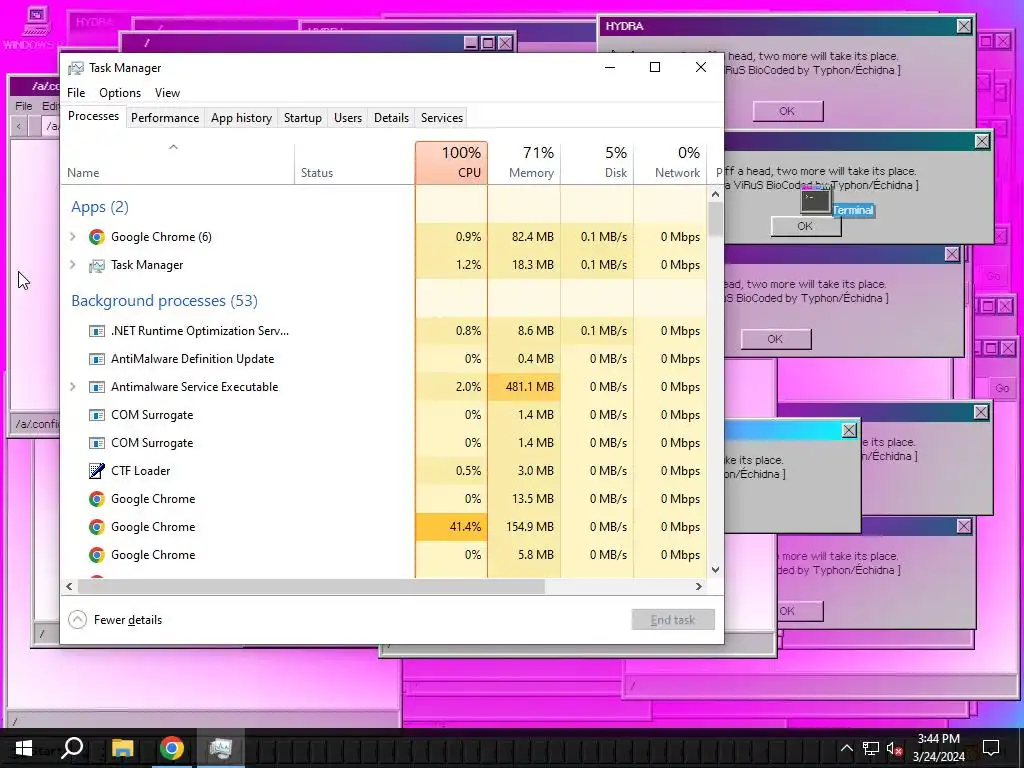
Task: Expand the Task Manager app row
Action: [72, 264]
